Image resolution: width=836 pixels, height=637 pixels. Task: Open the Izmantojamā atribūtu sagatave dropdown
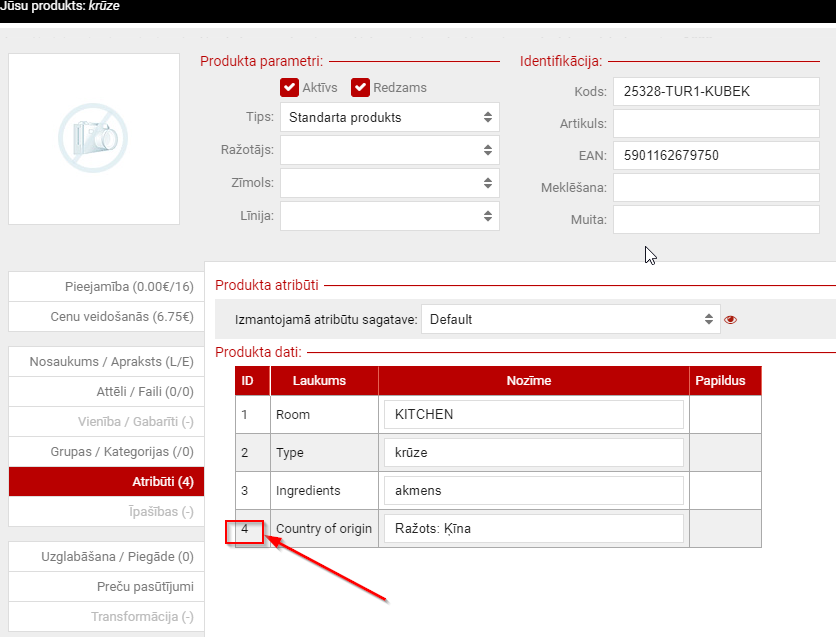pos(570,319)
